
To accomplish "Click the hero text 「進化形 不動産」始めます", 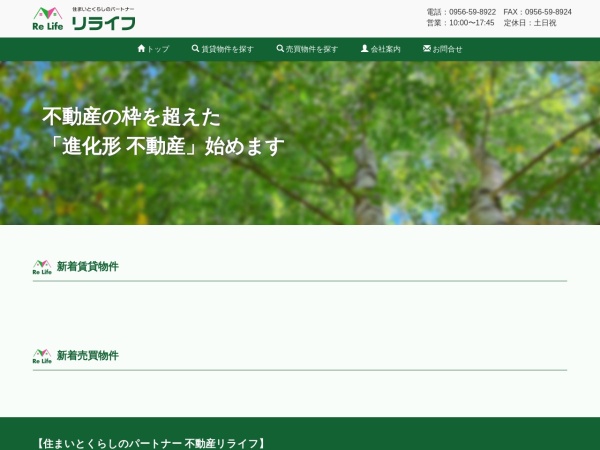I will (x=166, y=146).
